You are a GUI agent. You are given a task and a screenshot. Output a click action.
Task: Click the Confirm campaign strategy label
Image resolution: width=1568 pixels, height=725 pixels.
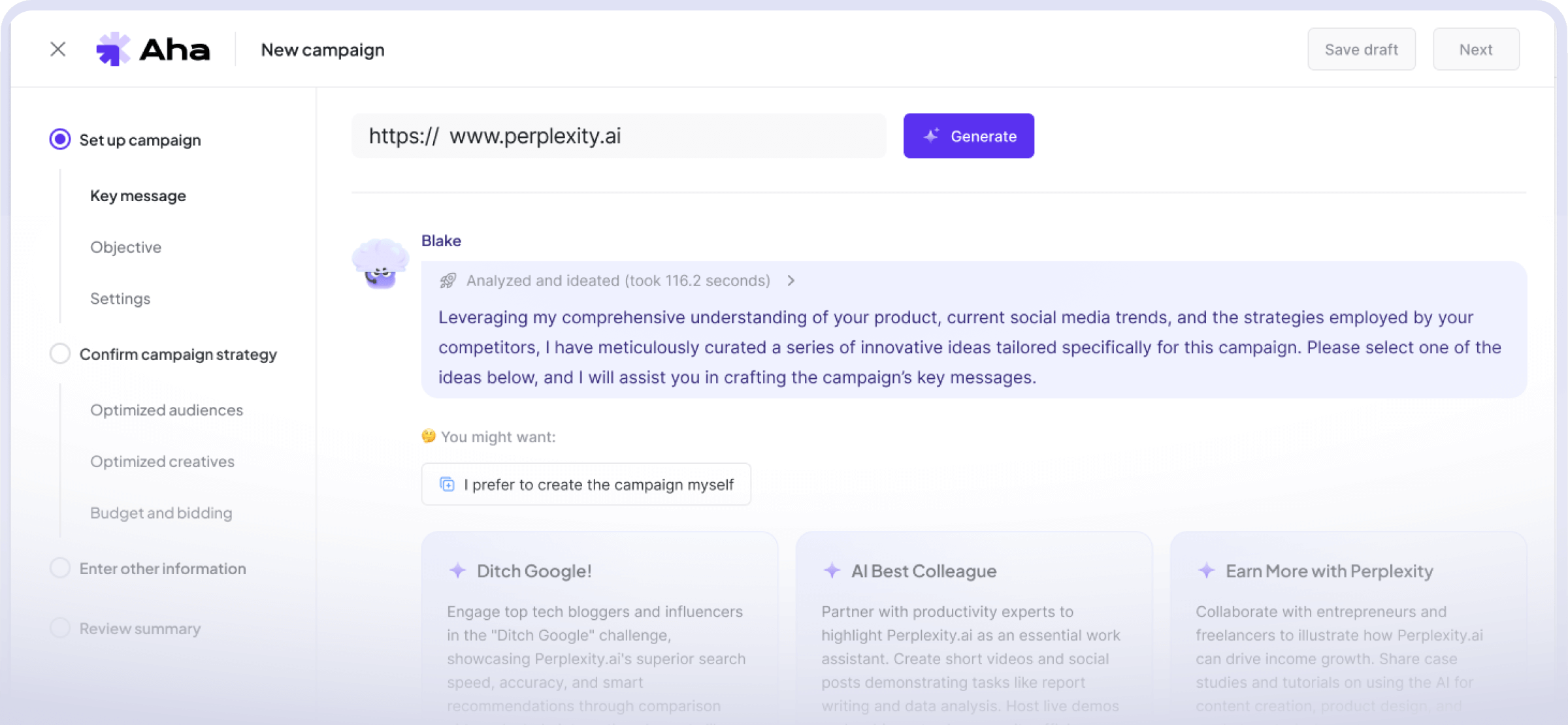(178, 354)
